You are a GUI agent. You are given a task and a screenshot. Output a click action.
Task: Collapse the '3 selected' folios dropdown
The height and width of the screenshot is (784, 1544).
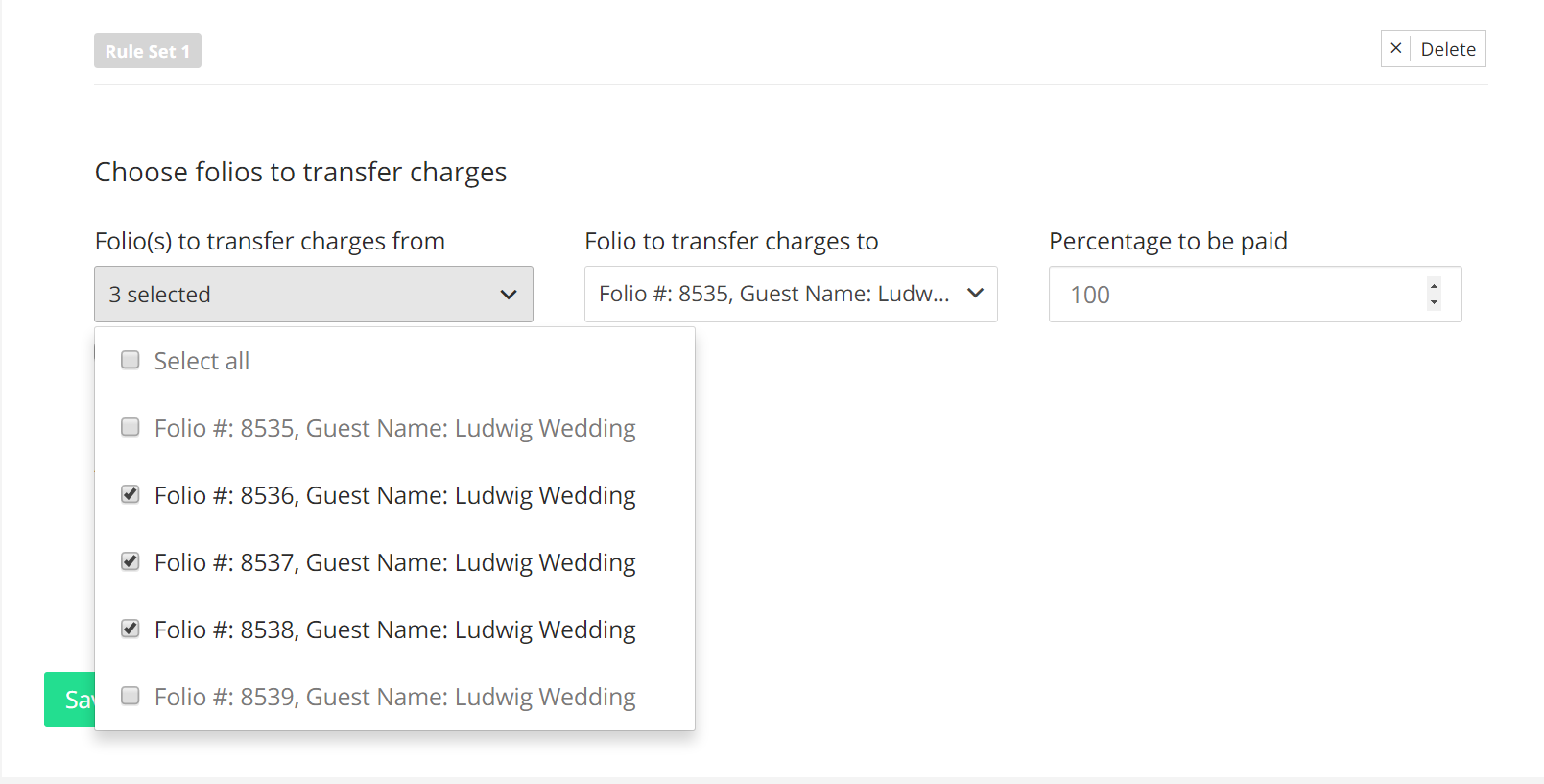pos(314,294)
